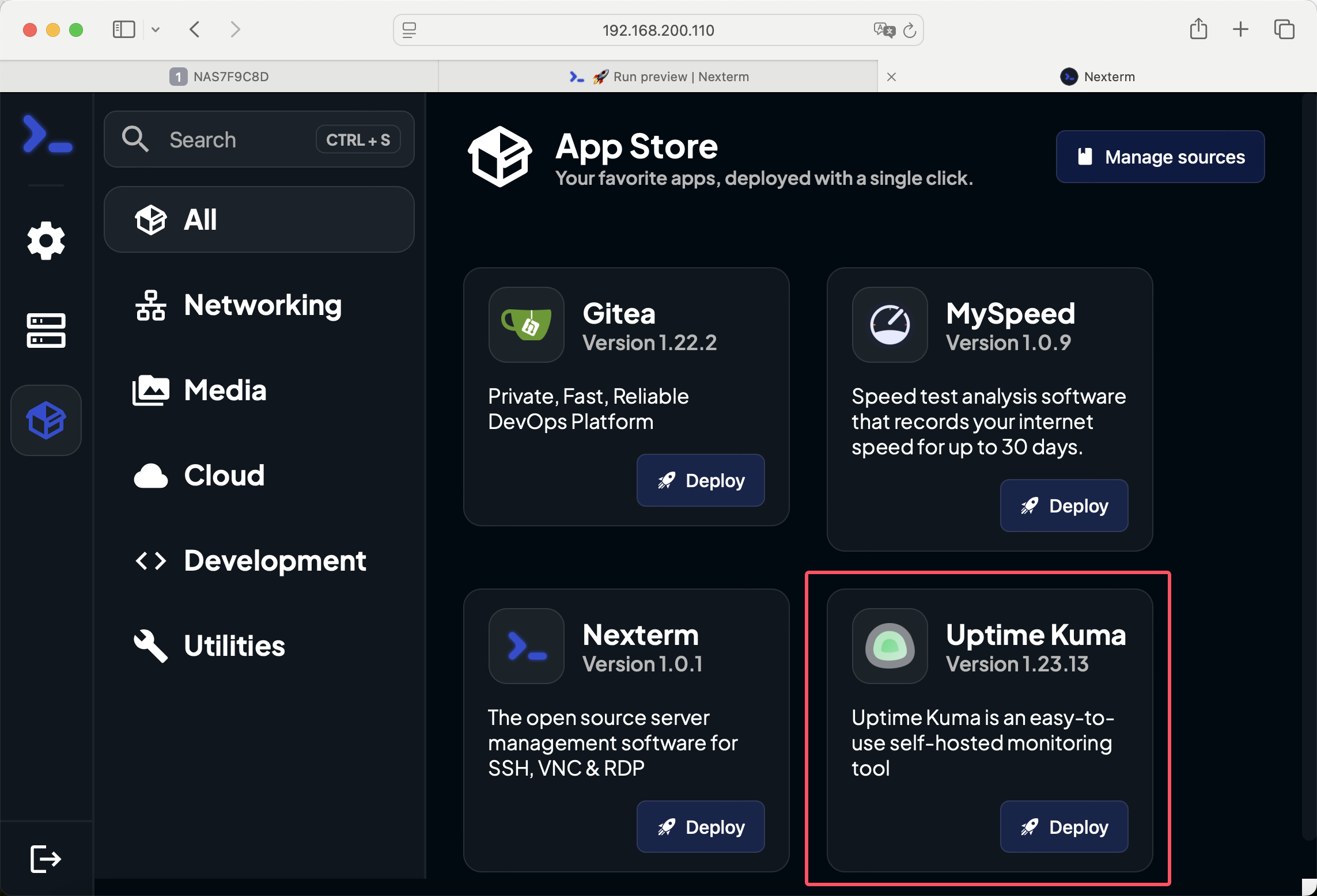1317x896 pixels.
Task: Click the App Store header box icon
Action: coord(499,157)
